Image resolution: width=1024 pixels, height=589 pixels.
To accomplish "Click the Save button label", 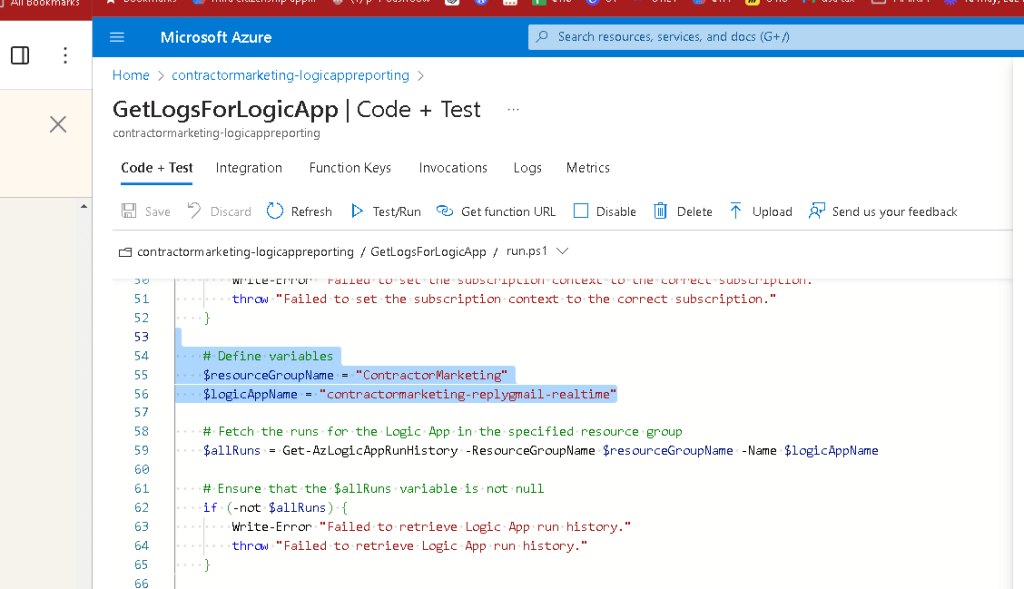I will pyautogui.click(x=157, y=212).
